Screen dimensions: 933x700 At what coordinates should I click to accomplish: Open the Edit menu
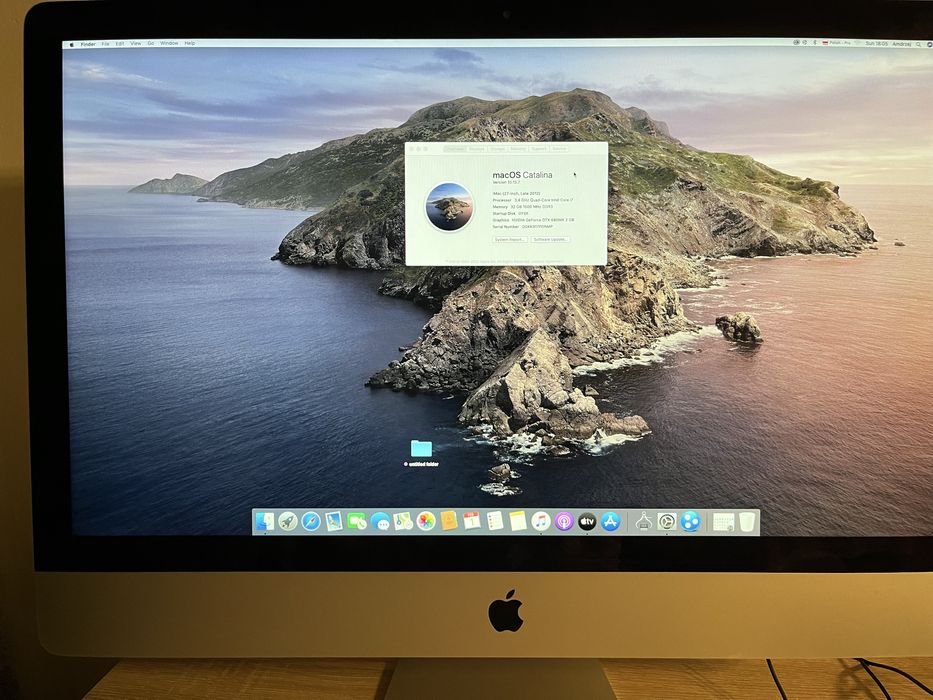120,44
